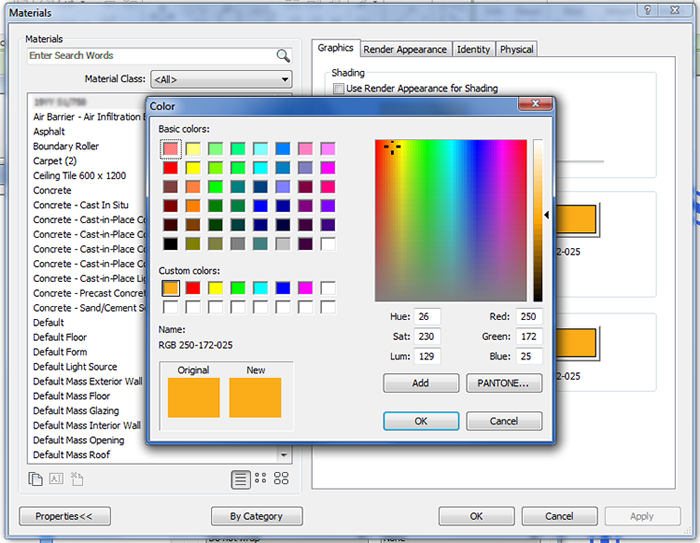Select Default Form material
This screenshot has width=700, height=543.
(60, 352)
